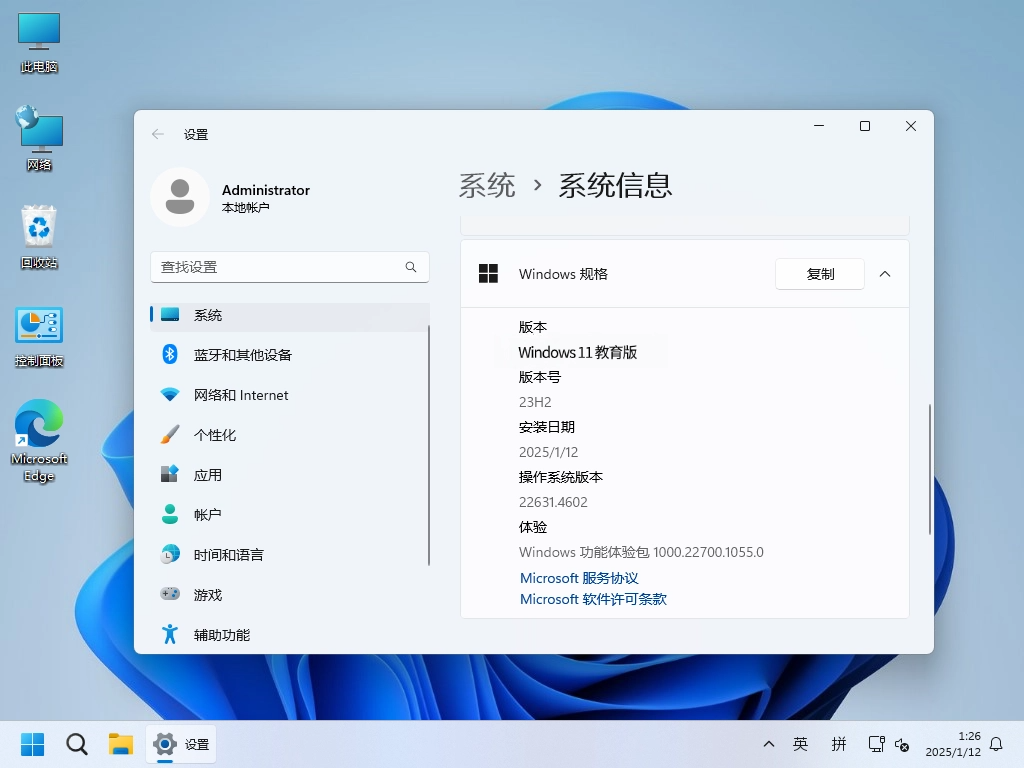Open the Apps settings category
Image resolution: width=1024 pixels, height=768 pixels.
[207, 475]
